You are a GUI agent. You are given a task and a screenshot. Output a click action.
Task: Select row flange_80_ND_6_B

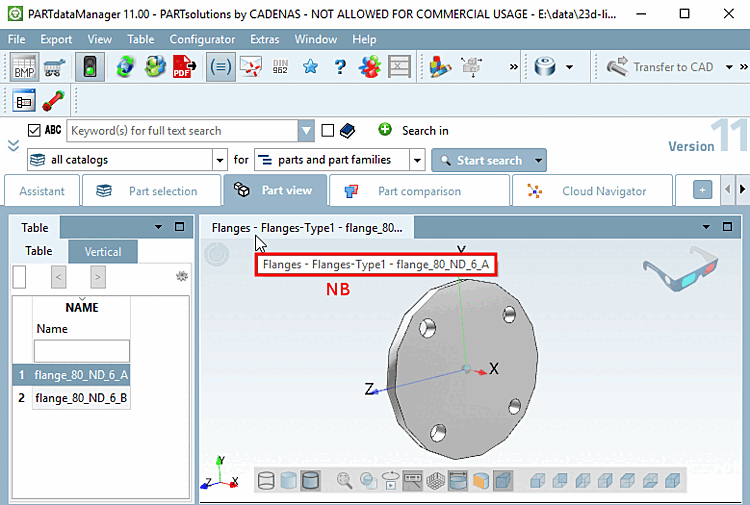pos(81,398)
